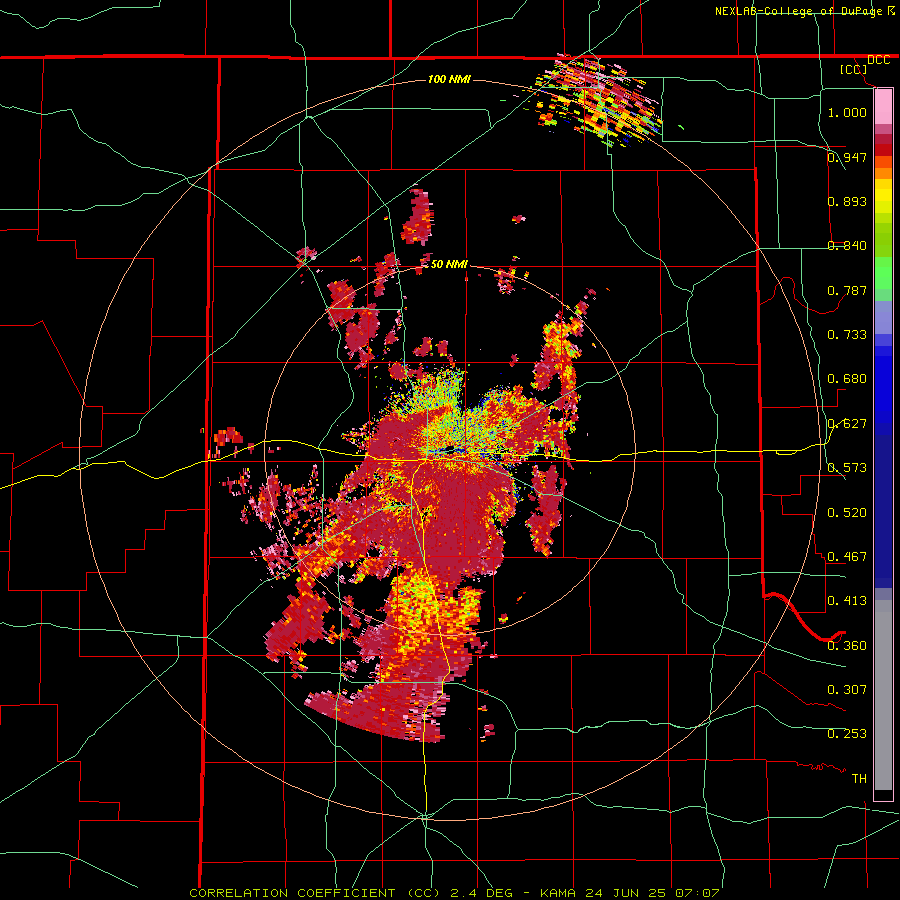Viewport: 900px width, 900px height.
Task: Click the 50 NMI range ring label
Action: coord(449,264)
